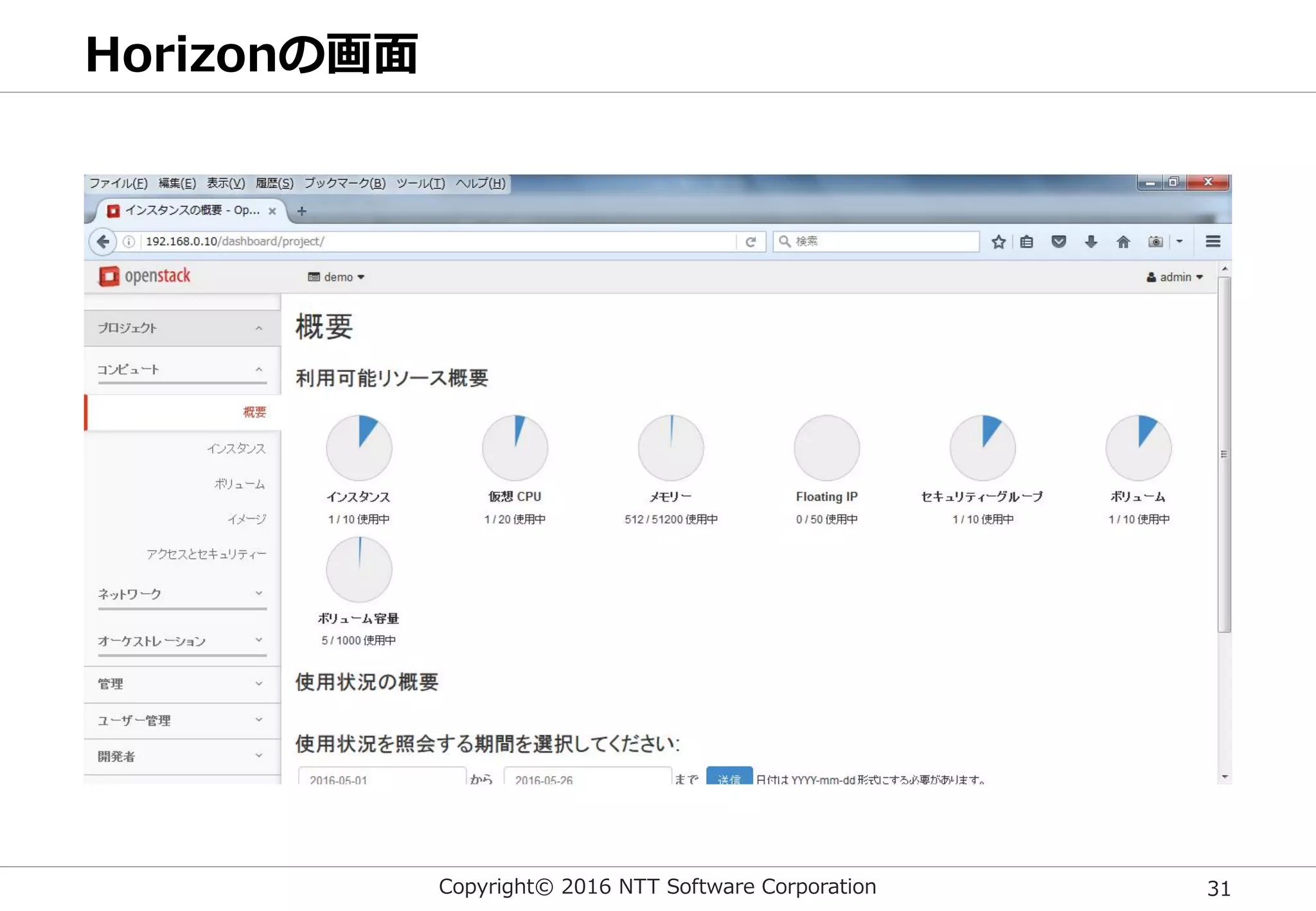Click the インスタンス usage pie chart
Image resolution: width=1316 pixels, height=911 pixels.
359,448
